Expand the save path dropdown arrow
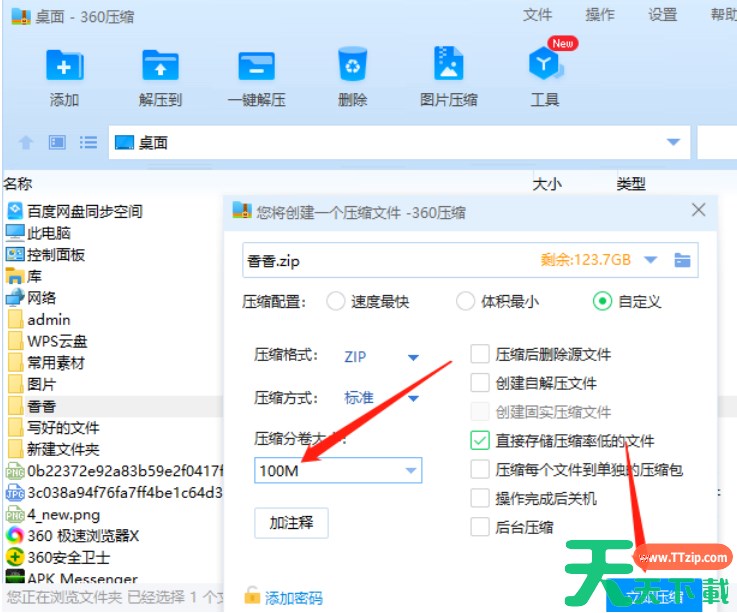 tap(651, 259)
